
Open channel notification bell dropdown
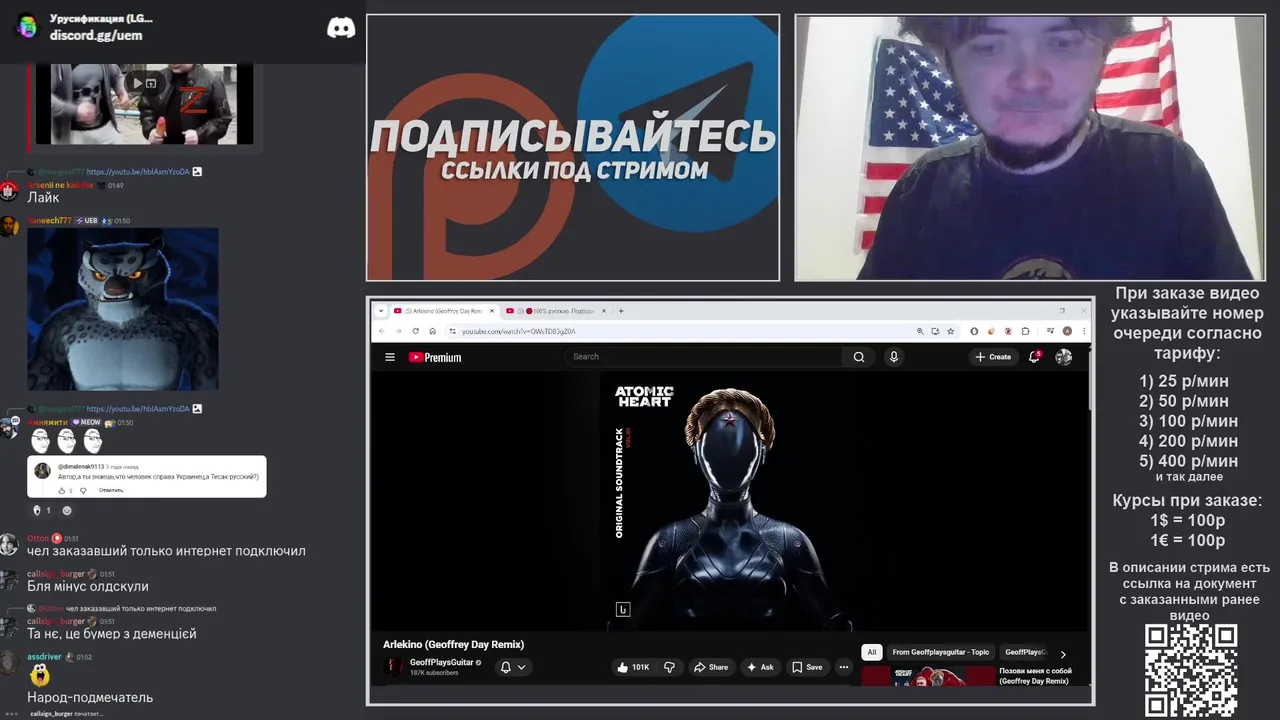tap(512, 667)
